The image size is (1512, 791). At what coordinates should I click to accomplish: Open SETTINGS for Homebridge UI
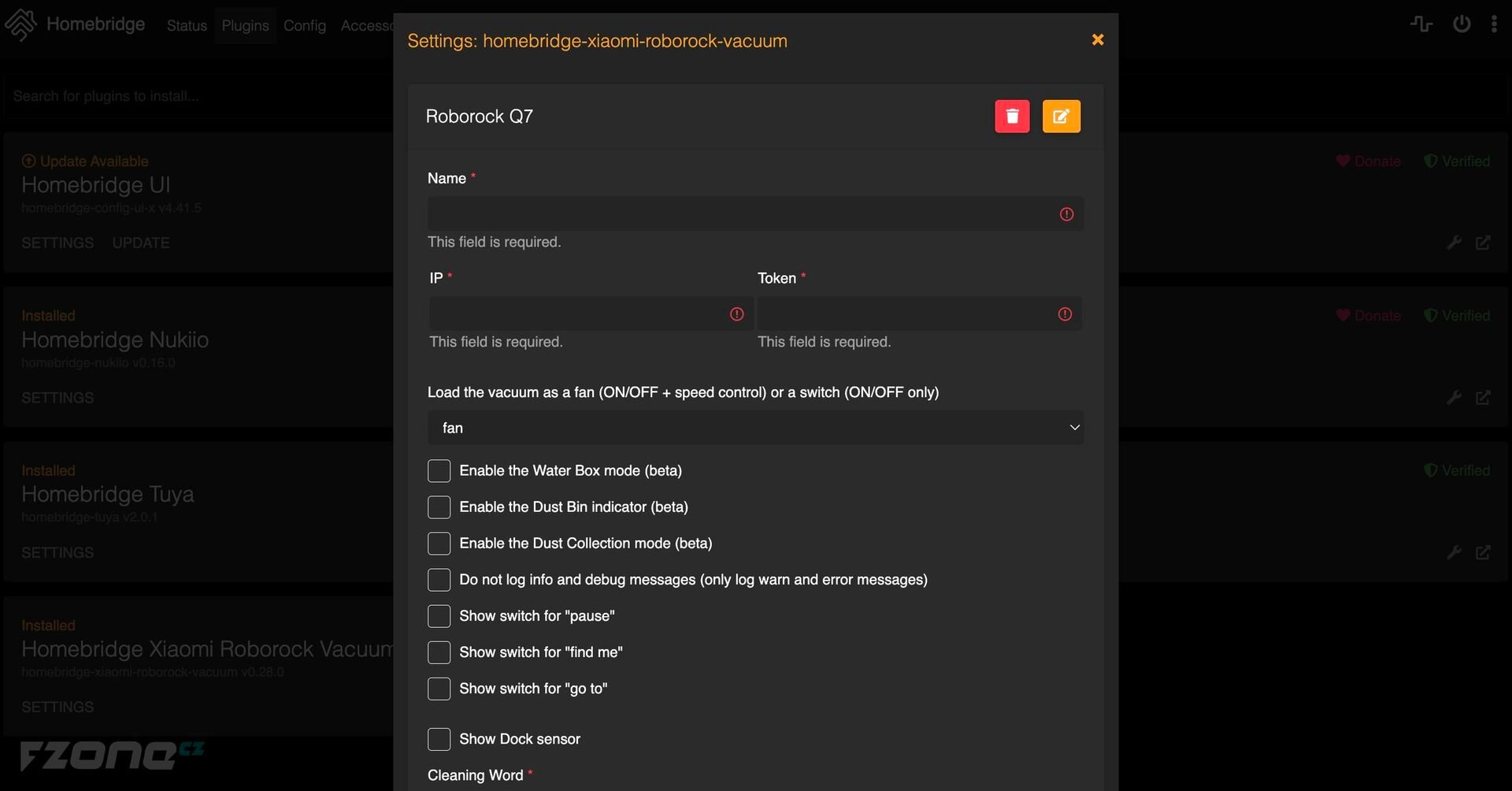click(57, 243)
